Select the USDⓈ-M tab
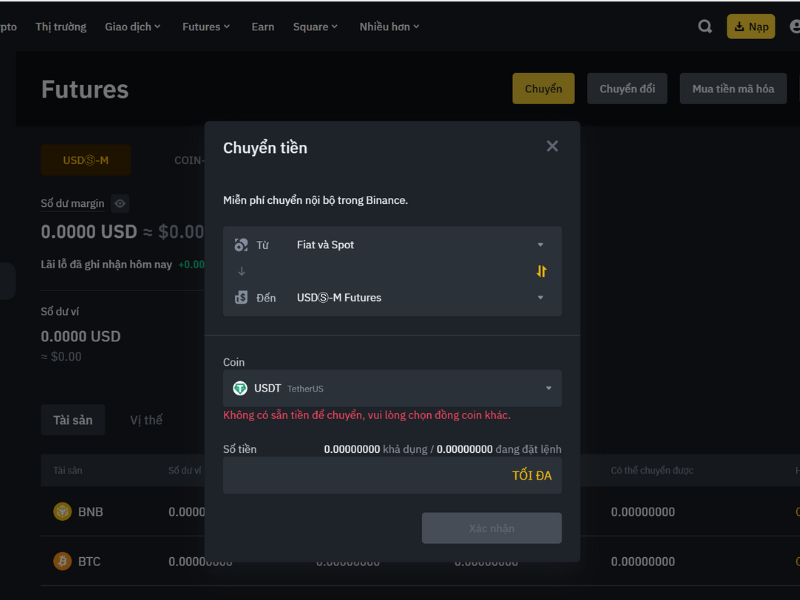This screenshot has height=600, width=800. pos(86,160)
